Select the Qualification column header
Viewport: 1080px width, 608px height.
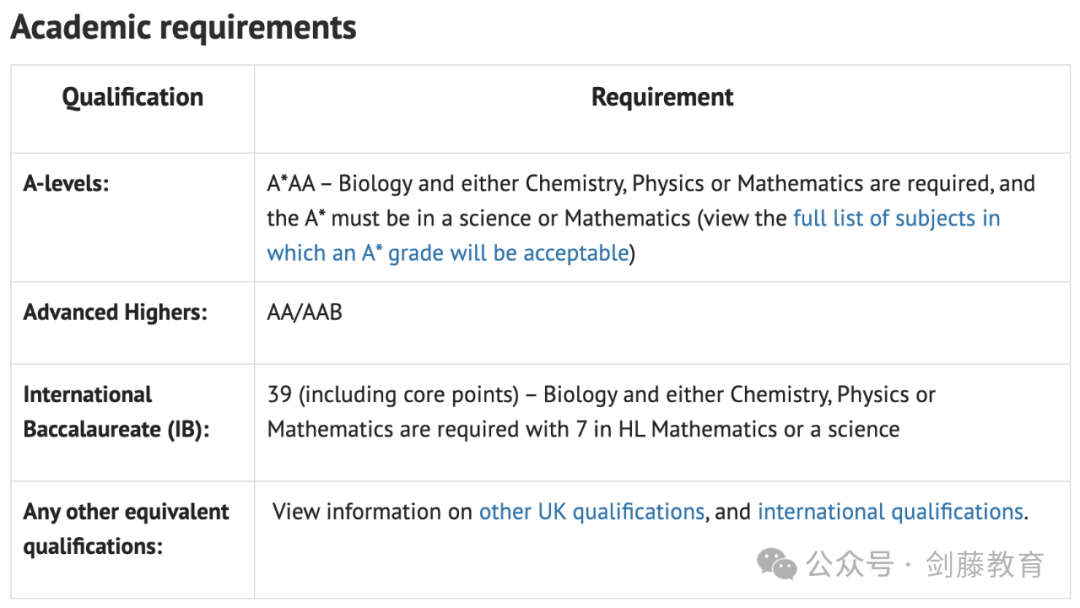132,98
